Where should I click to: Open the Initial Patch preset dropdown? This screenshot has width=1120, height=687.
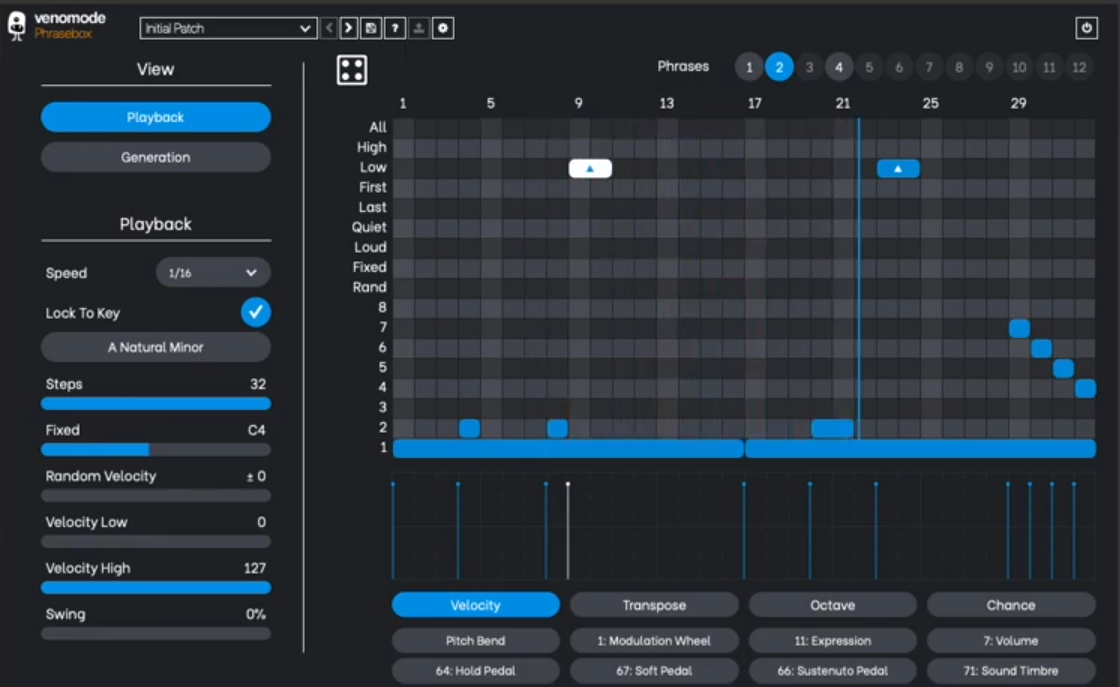click(228, 29)
